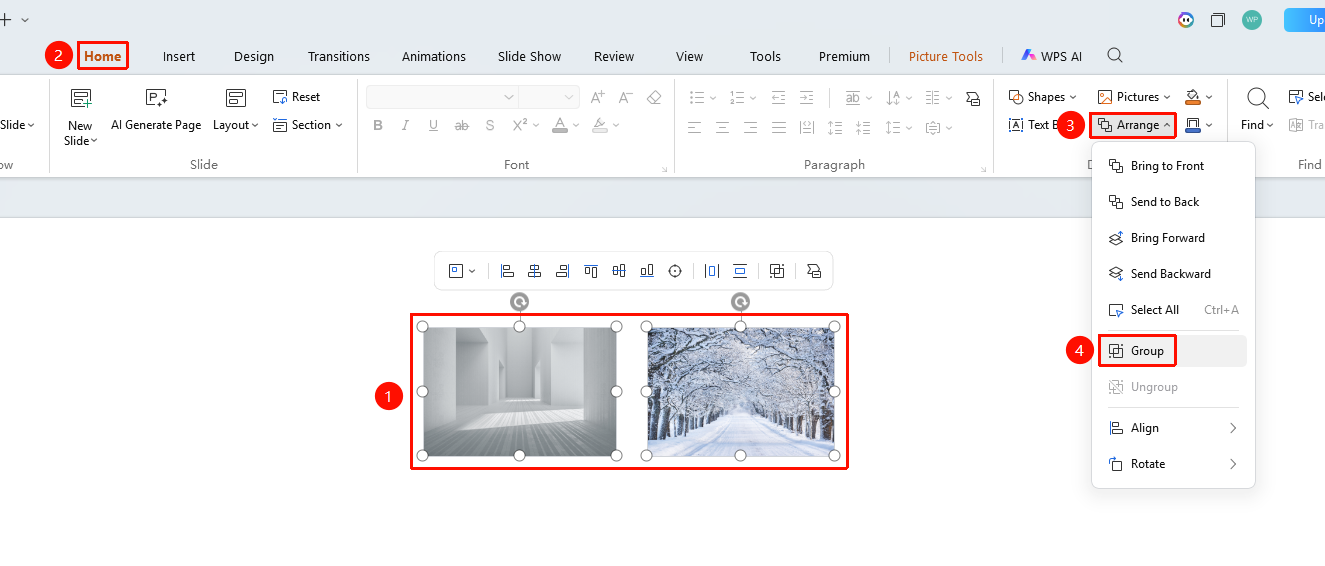The height and width of the screenshot is (566, 1325).
Task: Toggle Strikethrough formatting
Action: tap(461, 126)
